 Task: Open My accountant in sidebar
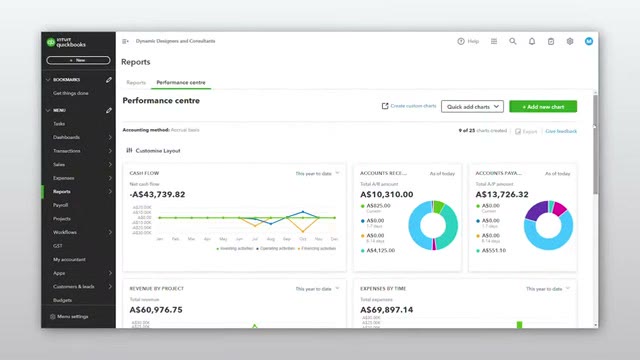coord(69,260)
